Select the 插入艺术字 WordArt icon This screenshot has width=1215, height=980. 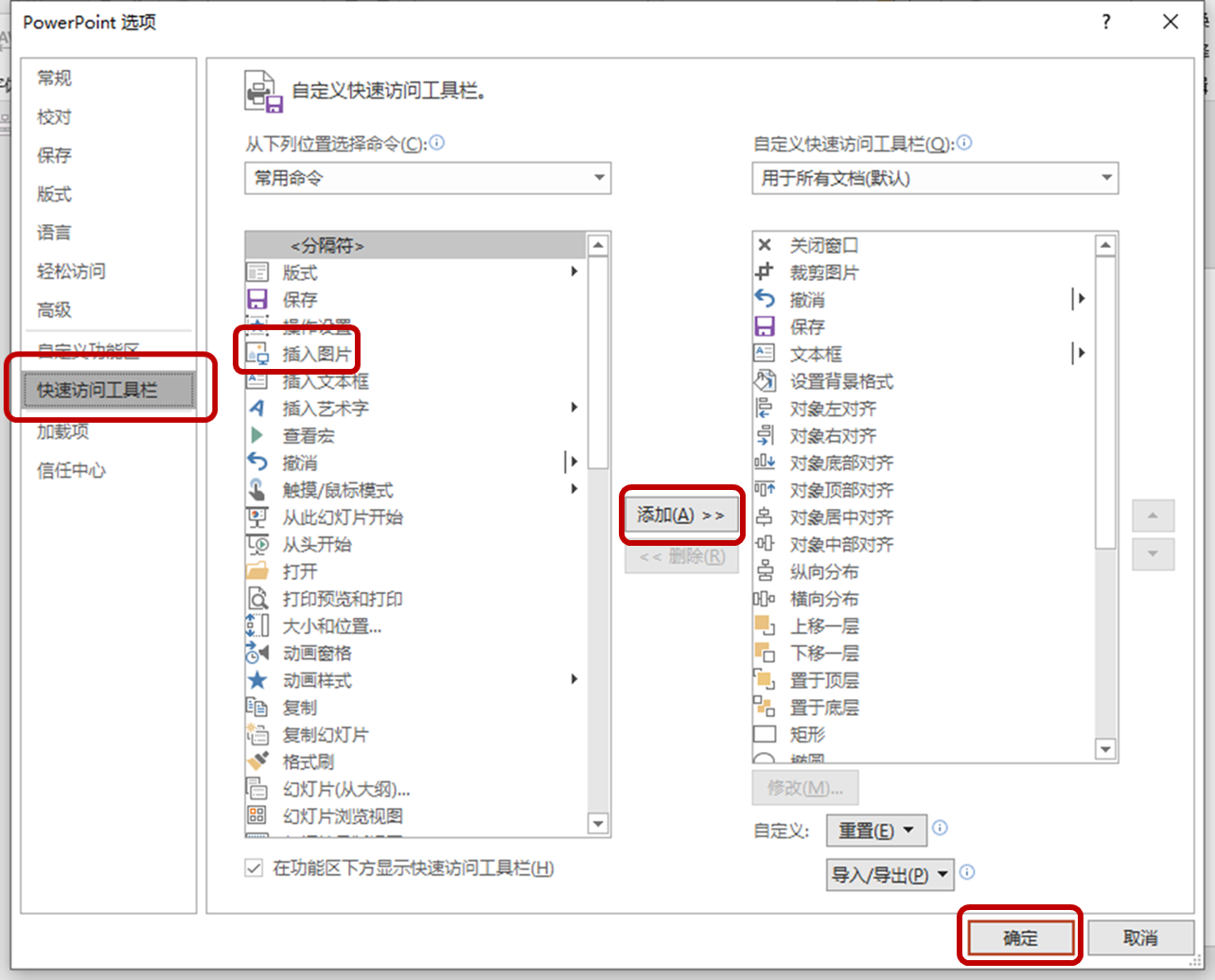coord(257,409)
